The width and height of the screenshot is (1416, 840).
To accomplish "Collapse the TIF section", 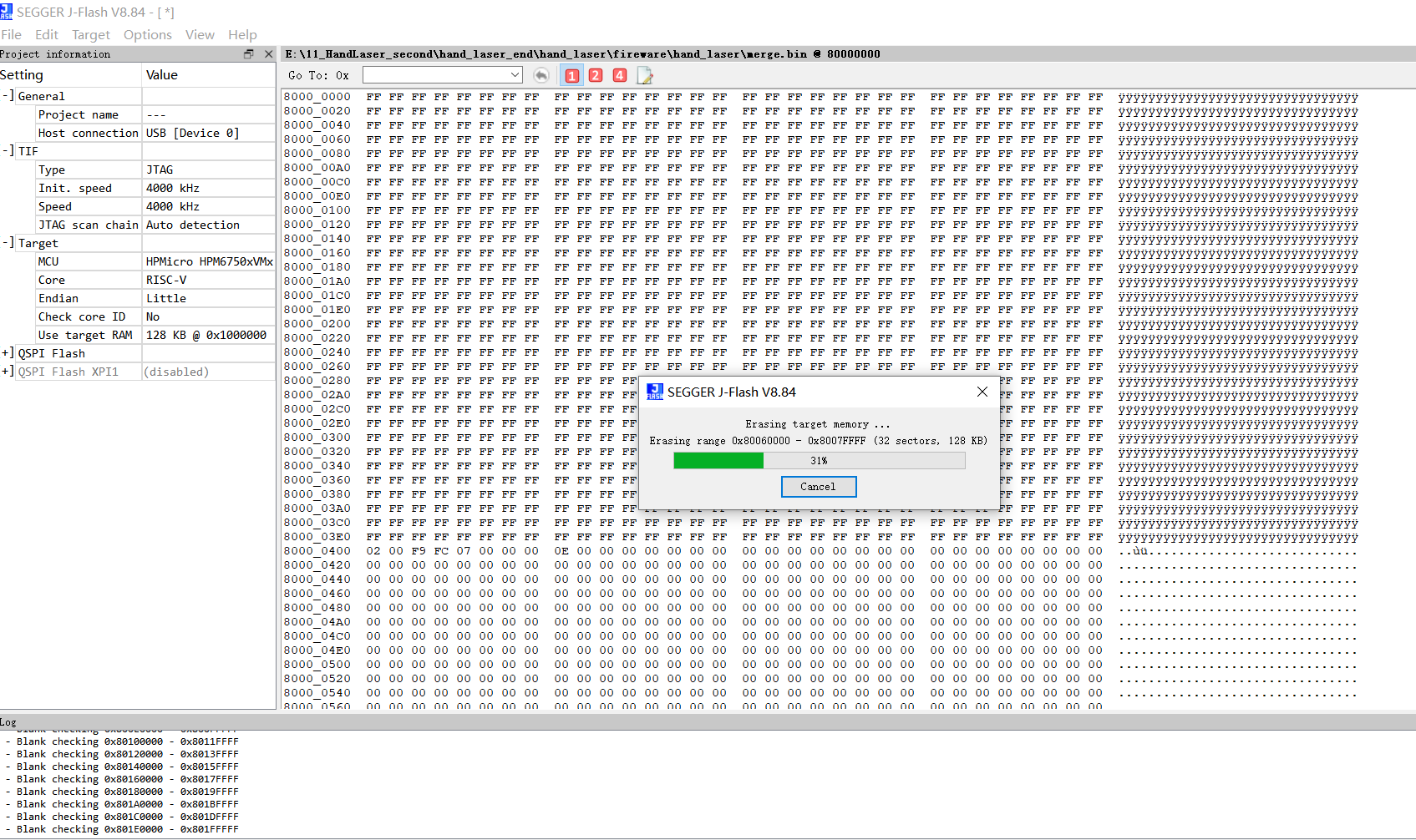I will (x=8, y=151).
